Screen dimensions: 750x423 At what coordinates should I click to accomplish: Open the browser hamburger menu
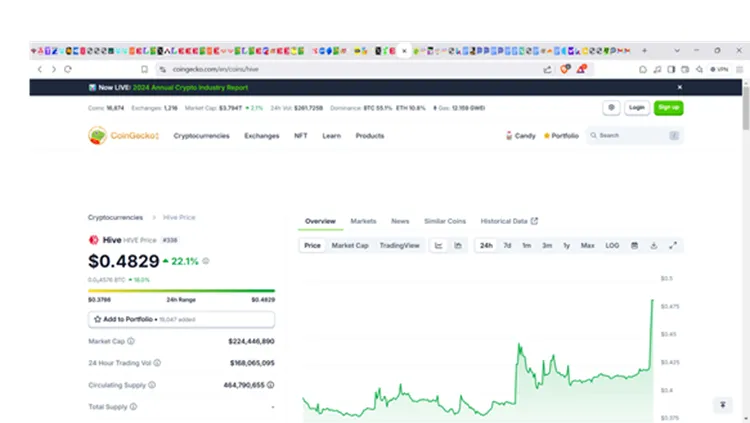[739, 69]
